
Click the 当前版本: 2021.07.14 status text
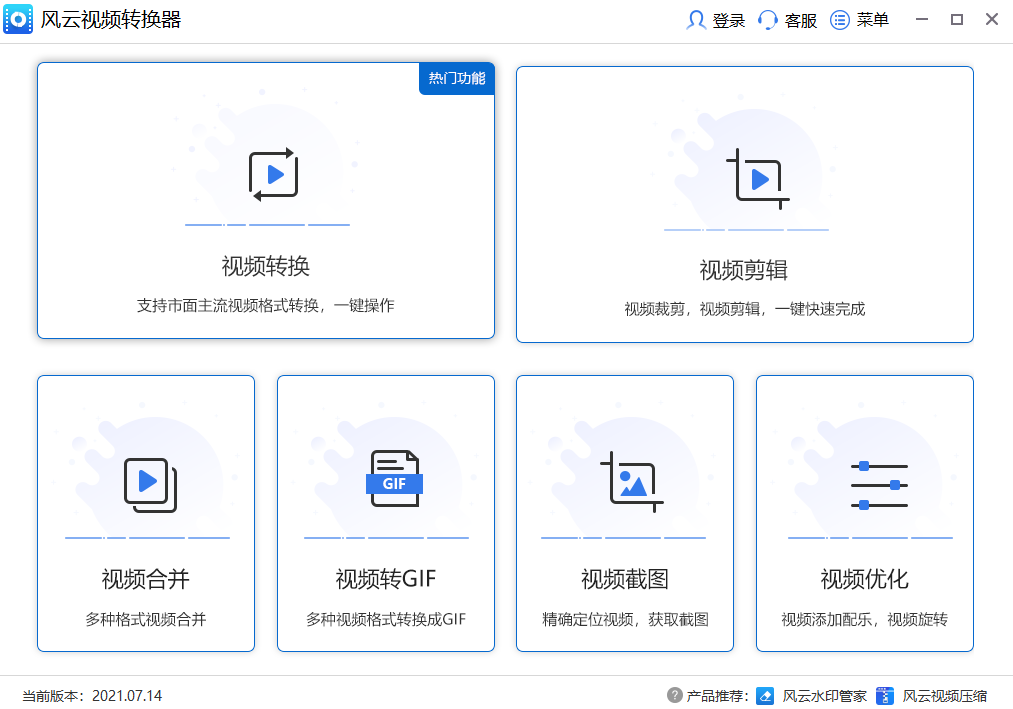point(92,696)
